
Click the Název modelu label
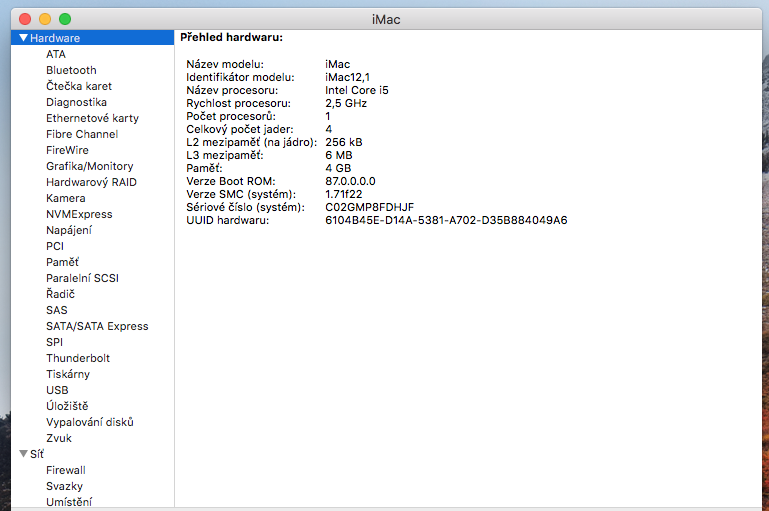[x=225, y=64]
